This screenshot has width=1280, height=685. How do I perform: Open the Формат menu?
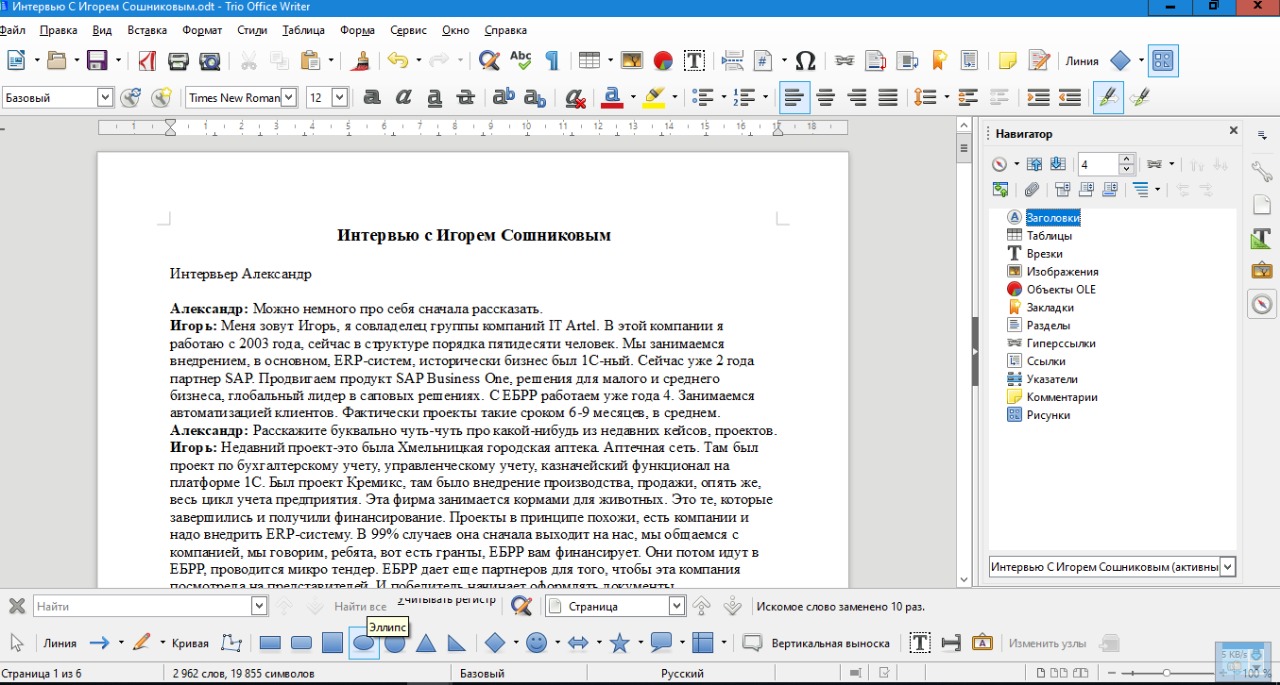pyautogui.click(x=203, y=30)
